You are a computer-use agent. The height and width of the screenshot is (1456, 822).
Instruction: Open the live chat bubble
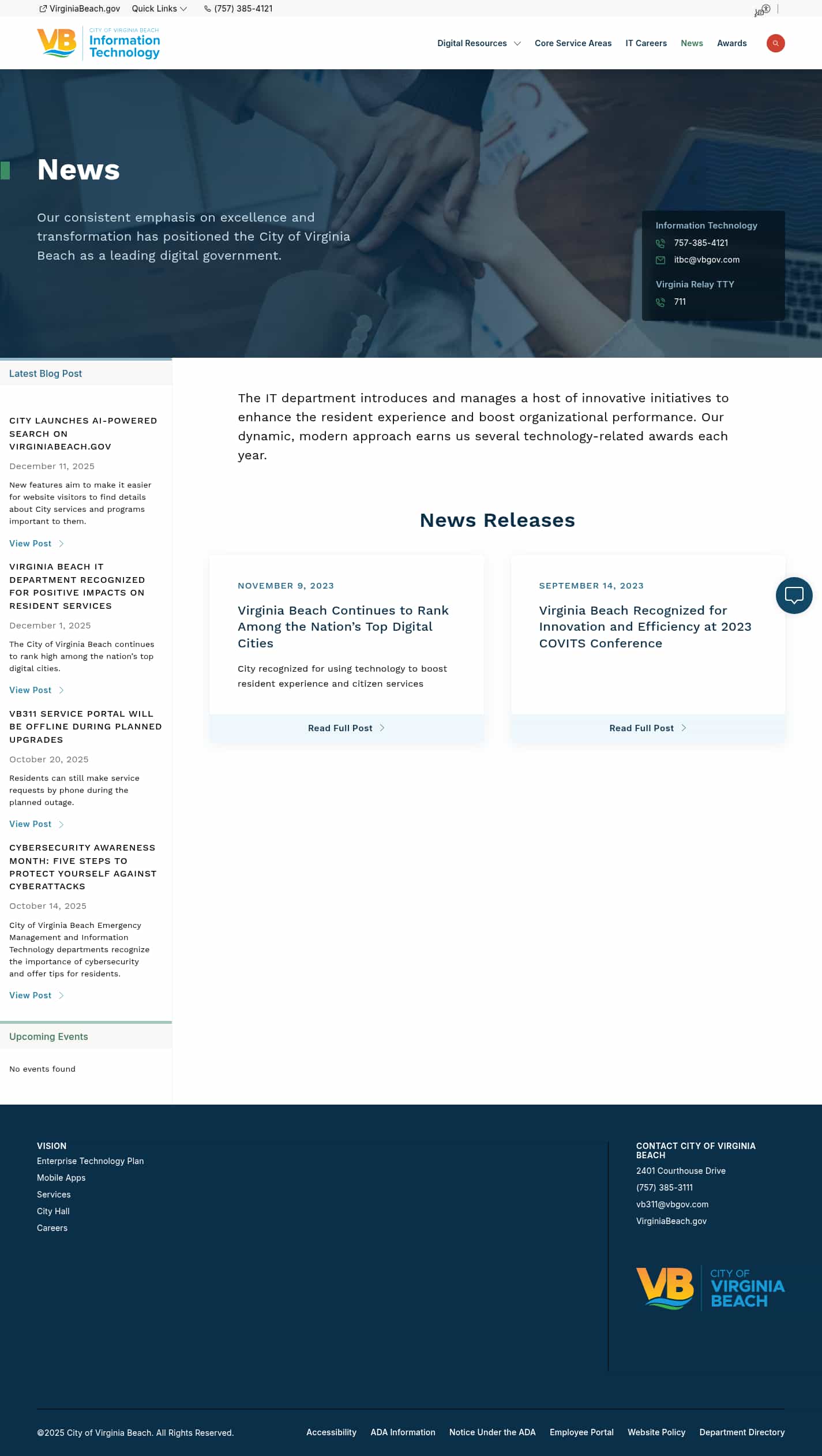point(794,596)
